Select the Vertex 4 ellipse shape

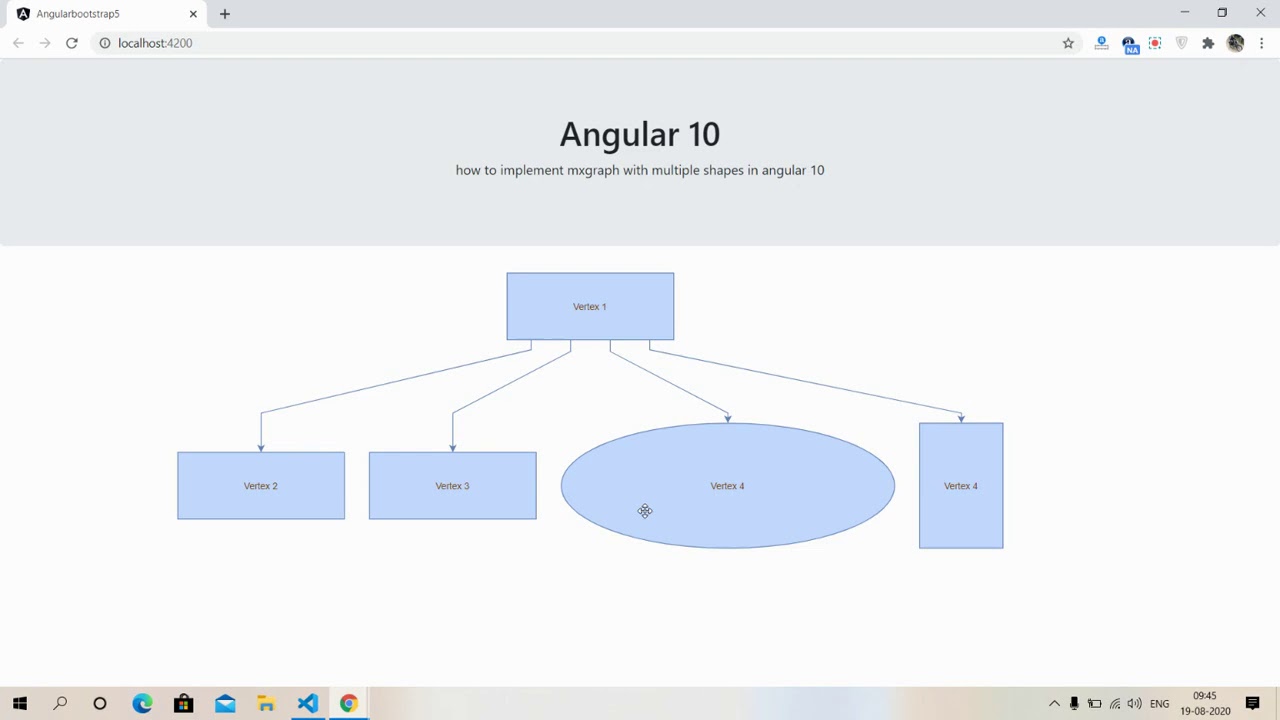(727, 485)
